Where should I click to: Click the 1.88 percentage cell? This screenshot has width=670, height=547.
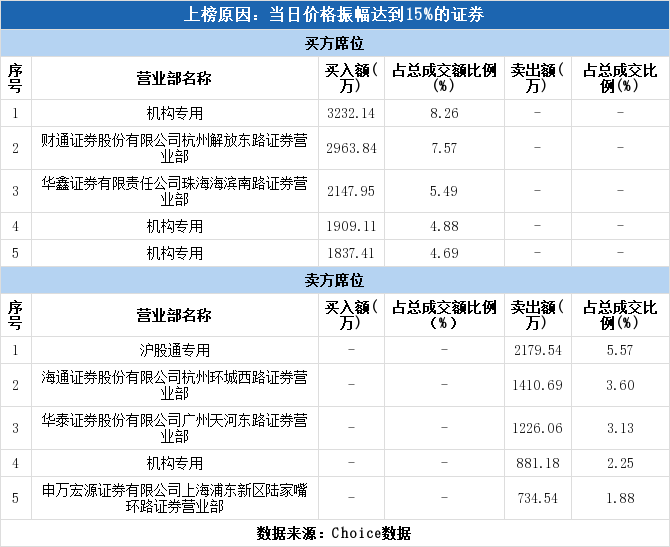pos(620,498)
